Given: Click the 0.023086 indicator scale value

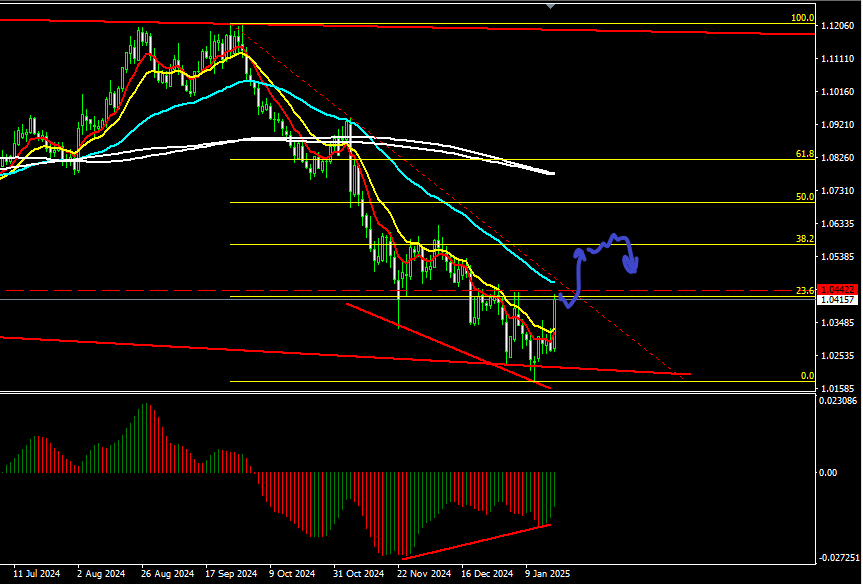Looking at the screenshot, I should point(838,401).
